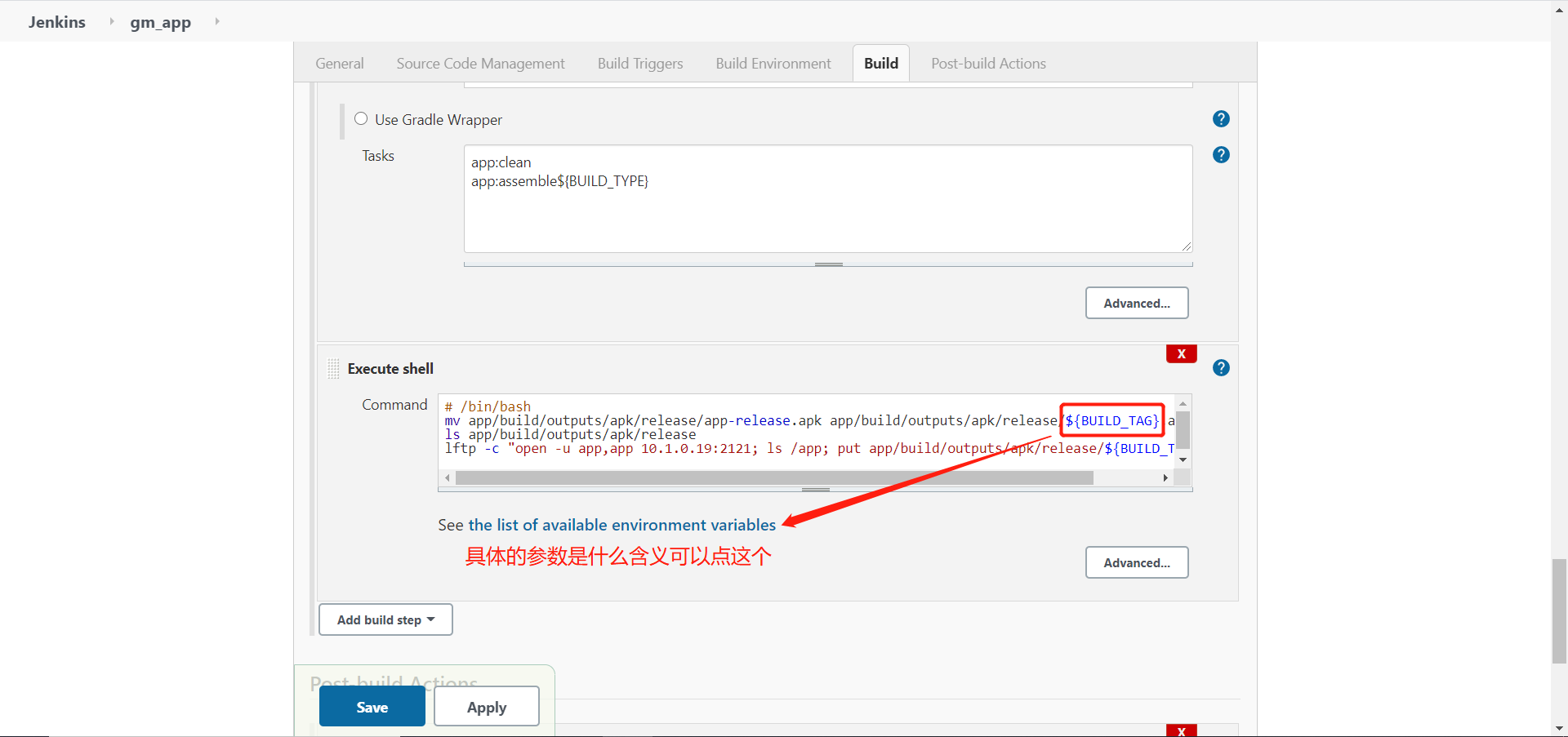Click the Tasks field help icon
The height and width of the screenshot is (737, 1568).
[1221, 154]
